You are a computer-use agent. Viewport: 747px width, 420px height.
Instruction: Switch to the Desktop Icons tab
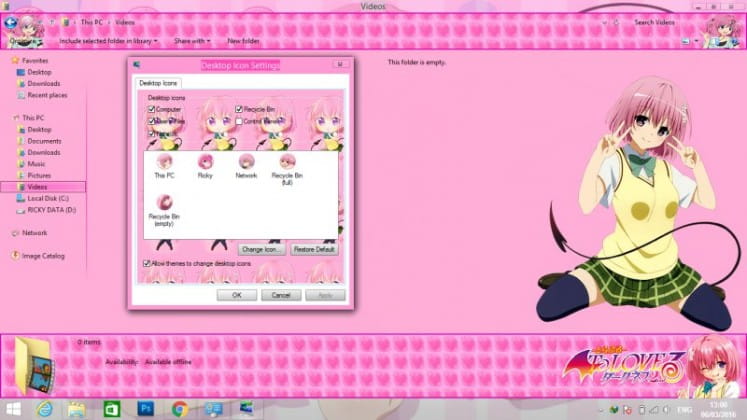158,83
